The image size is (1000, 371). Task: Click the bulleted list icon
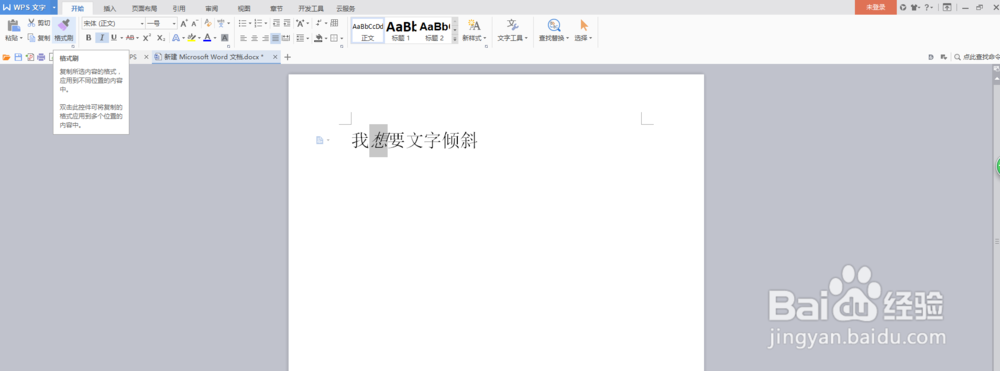coord(242,23)
